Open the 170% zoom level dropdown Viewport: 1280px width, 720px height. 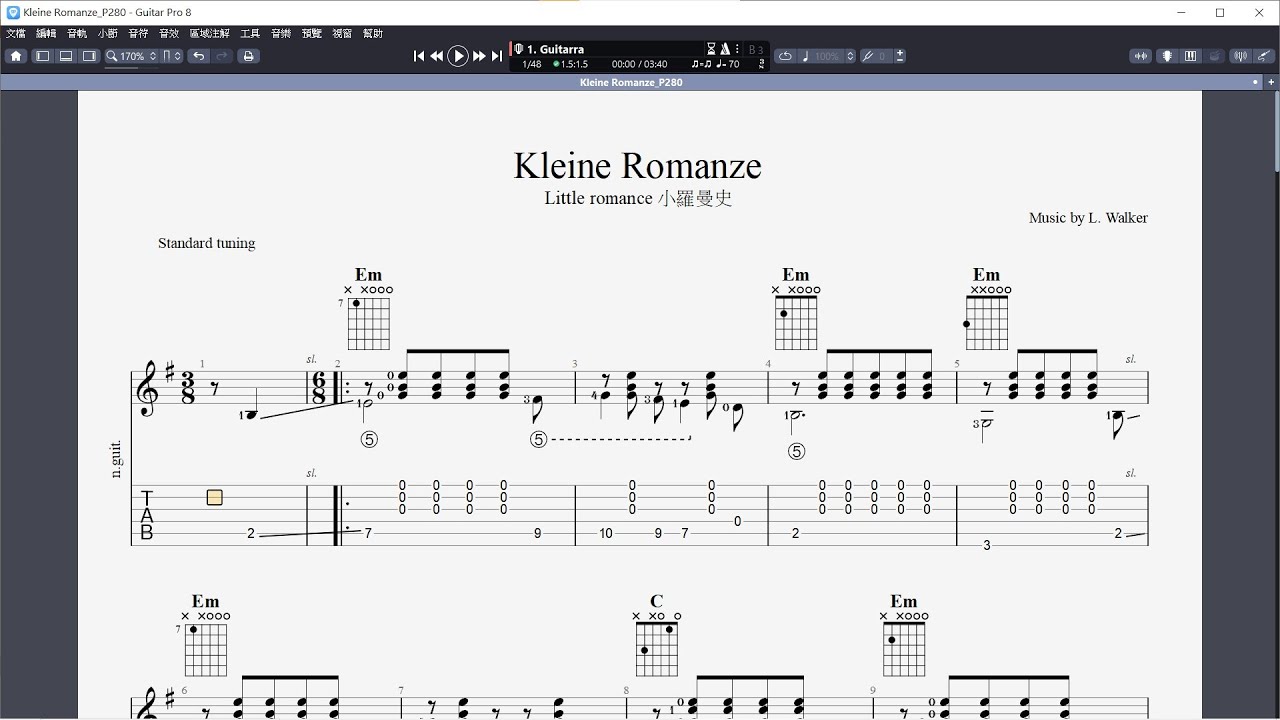[132, 56]
